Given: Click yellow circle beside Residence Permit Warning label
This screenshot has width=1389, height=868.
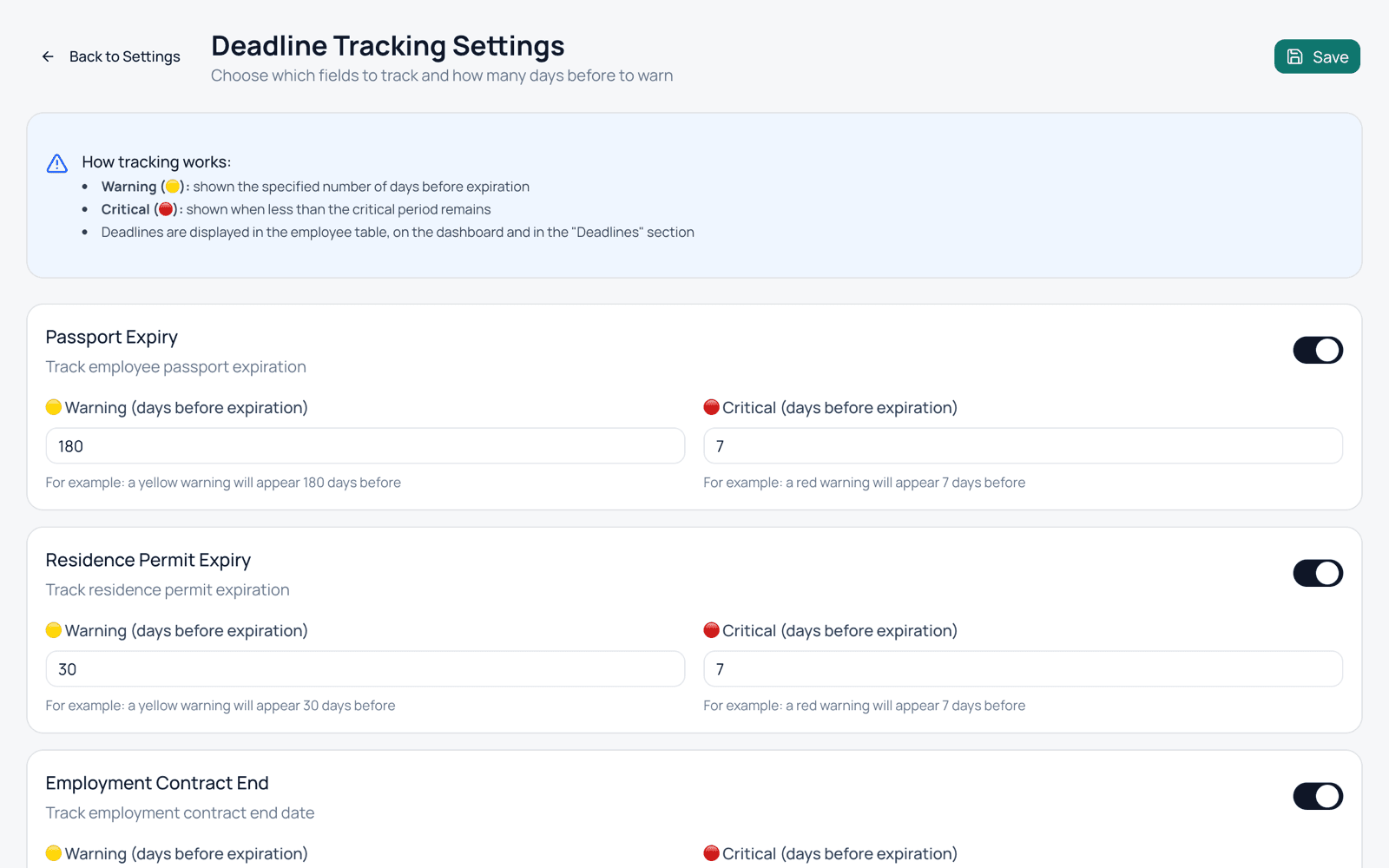Looking at the screenshot, I should point(54,630).
